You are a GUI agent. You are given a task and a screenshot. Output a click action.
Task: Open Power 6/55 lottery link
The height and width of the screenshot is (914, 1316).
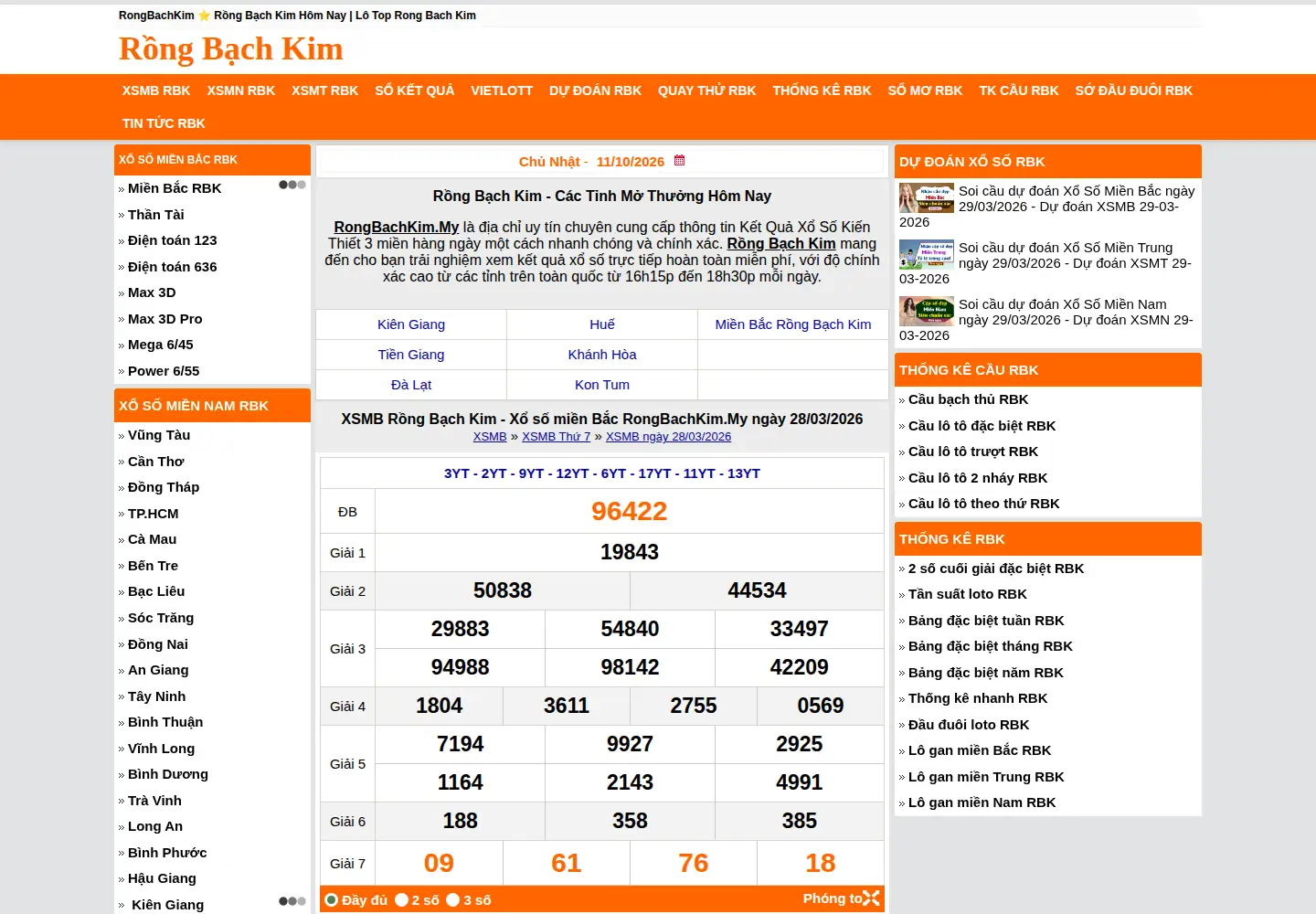(x=164, y=371)
